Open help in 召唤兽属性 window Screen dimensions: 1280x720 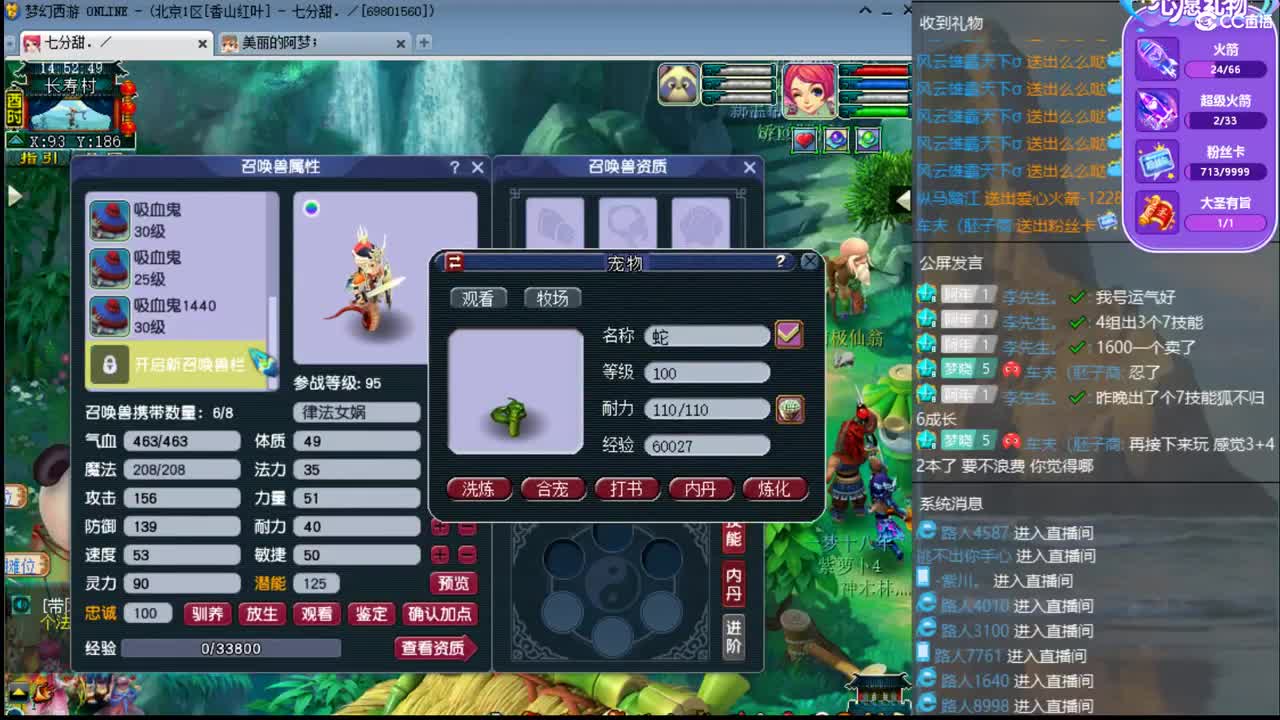pyautogui.click(x=454, y=168)
